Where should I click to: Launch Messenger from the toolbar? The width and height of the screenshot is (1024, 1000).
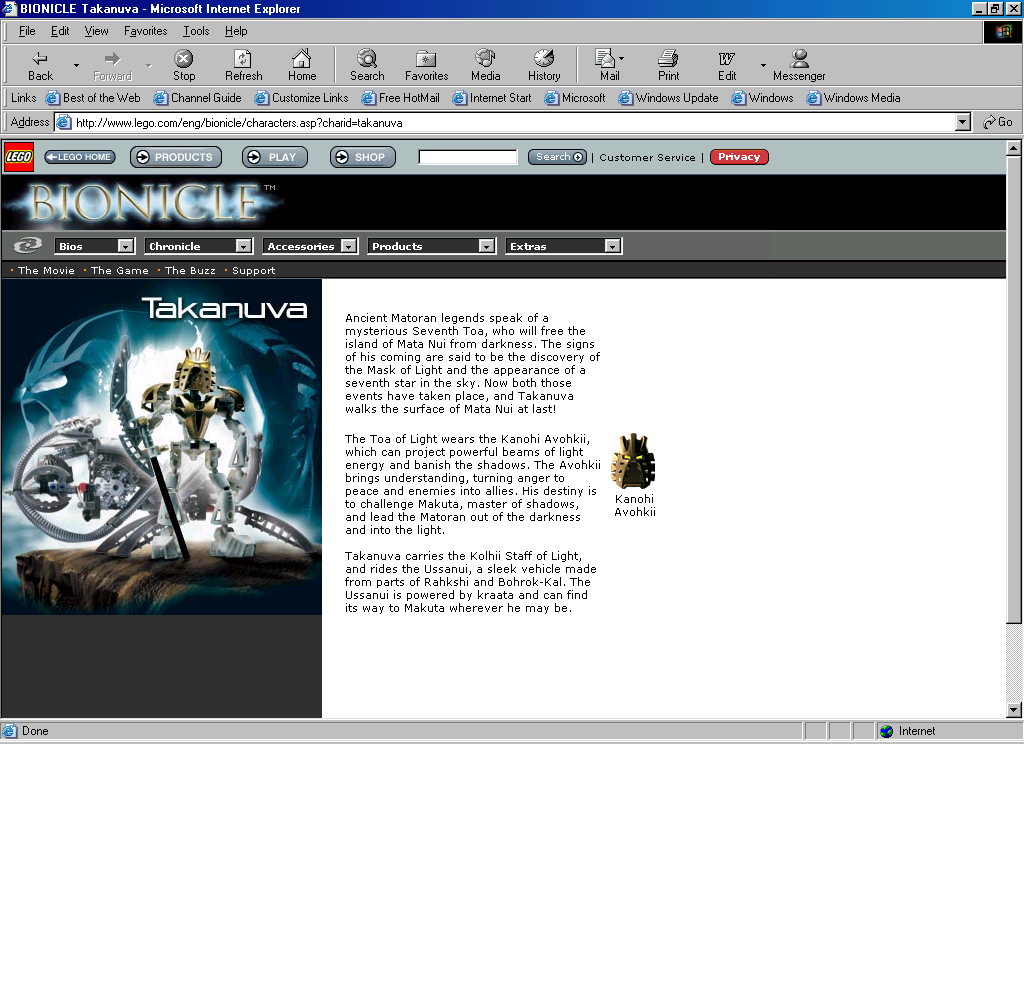799,65
